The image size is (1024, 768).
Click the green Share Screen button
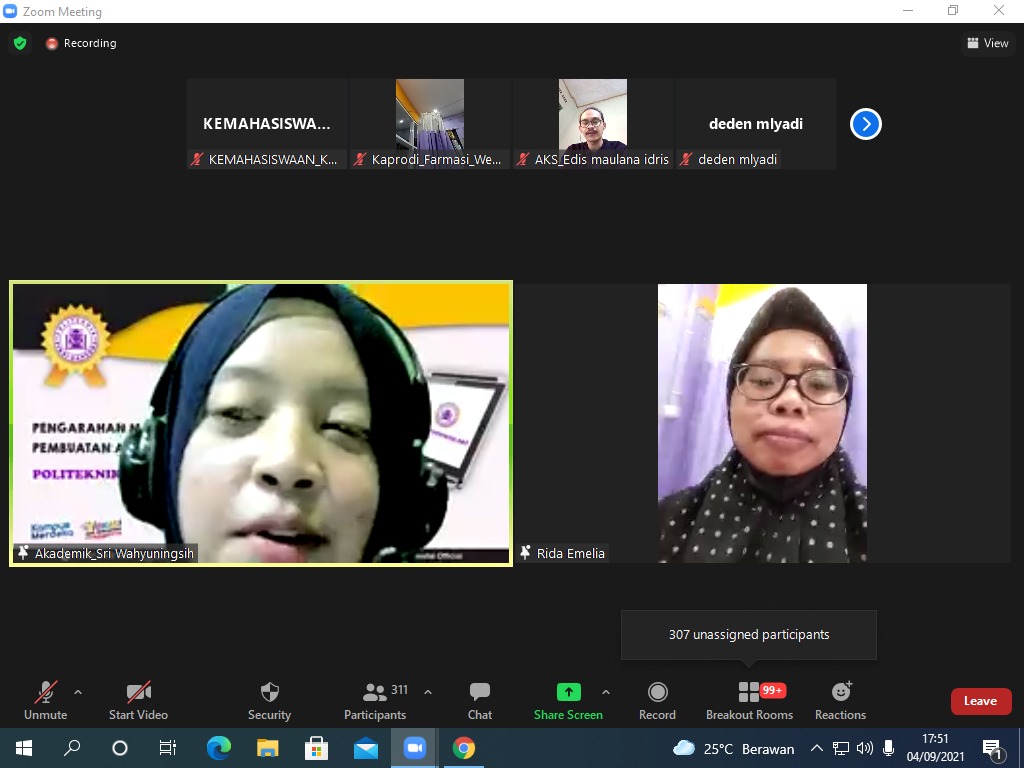tap(568, 701)
